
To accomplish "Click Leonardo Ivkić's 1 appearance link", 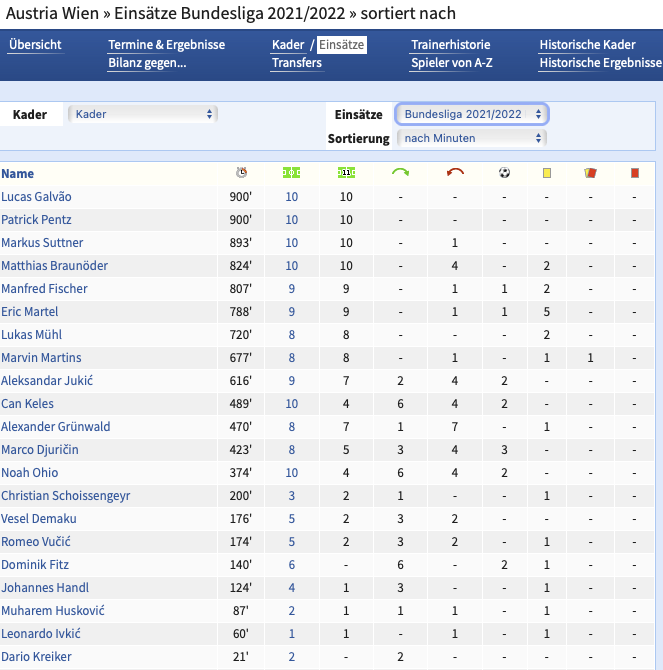I will pos(291,634).
